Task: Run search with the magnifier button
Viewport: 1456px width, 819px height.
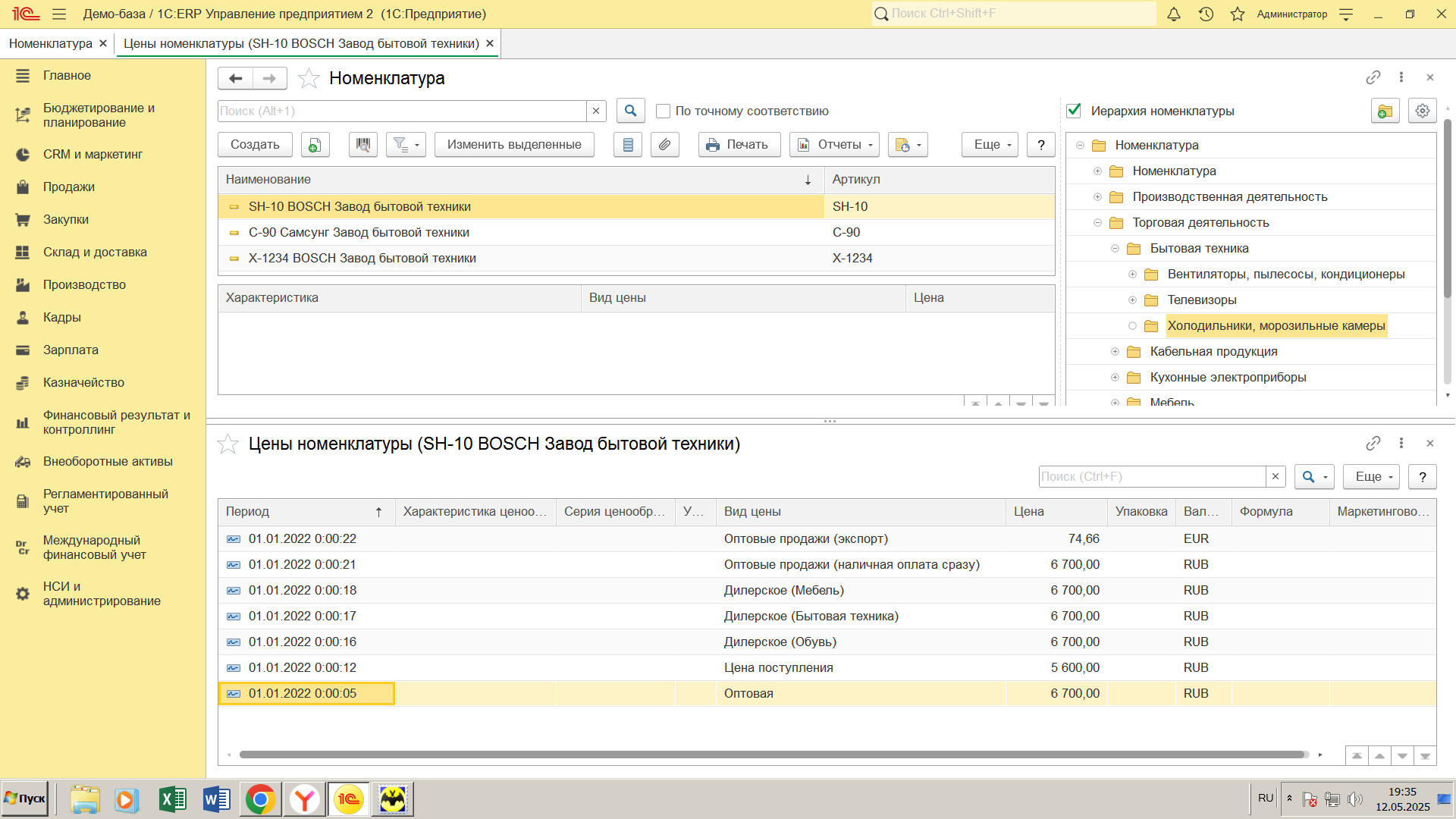Action: (630, 111)
